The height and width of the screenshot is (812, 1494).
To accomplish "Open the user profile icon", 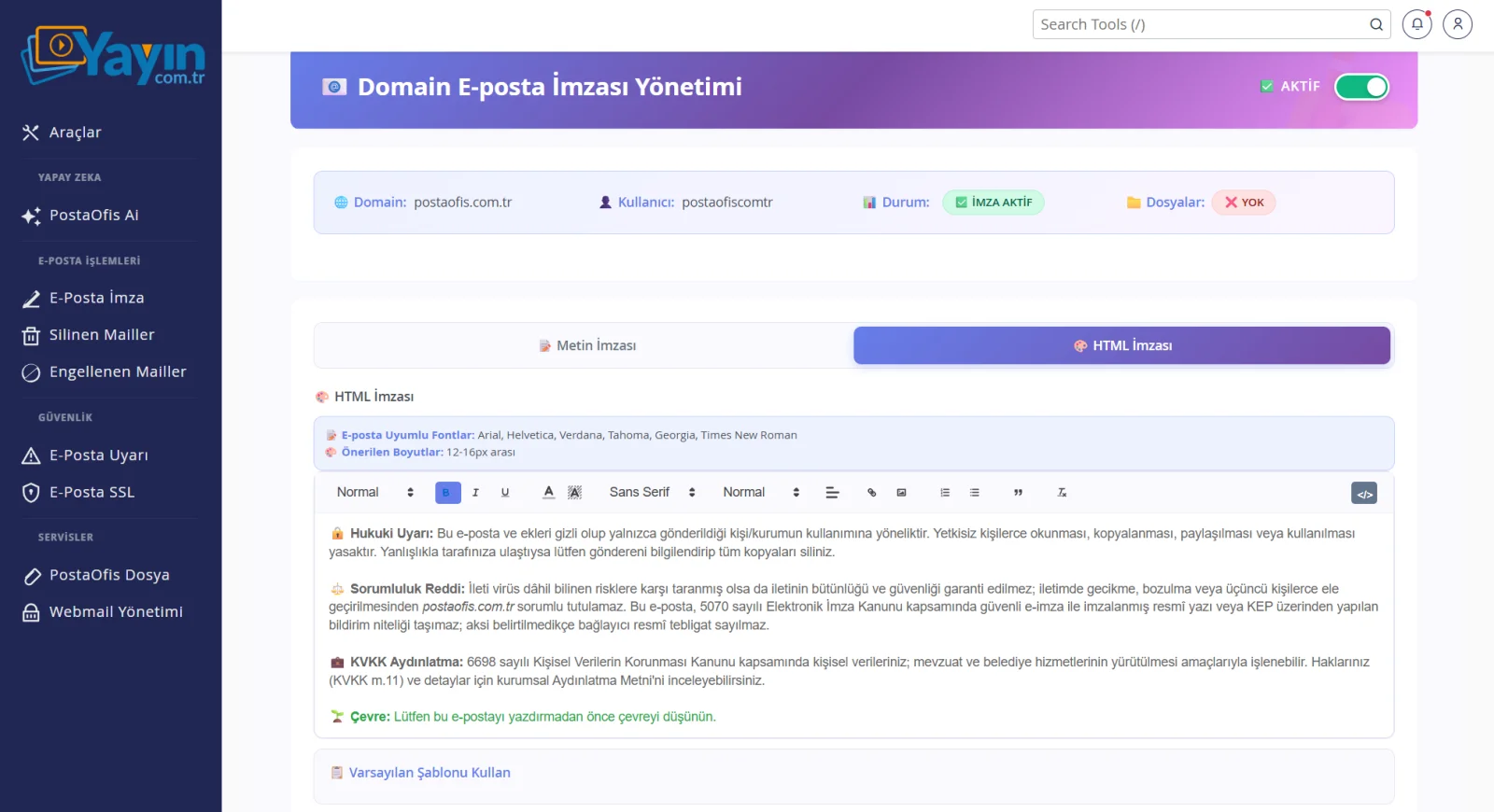I will click(x=1458, y=24).
